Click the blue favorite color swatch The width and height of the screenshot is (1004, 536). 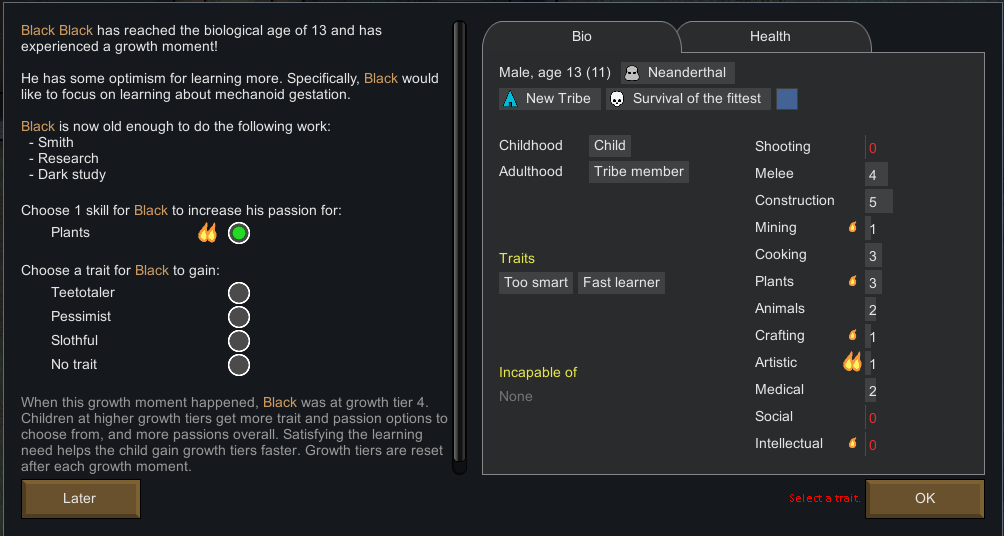click(x=787, y=99)
